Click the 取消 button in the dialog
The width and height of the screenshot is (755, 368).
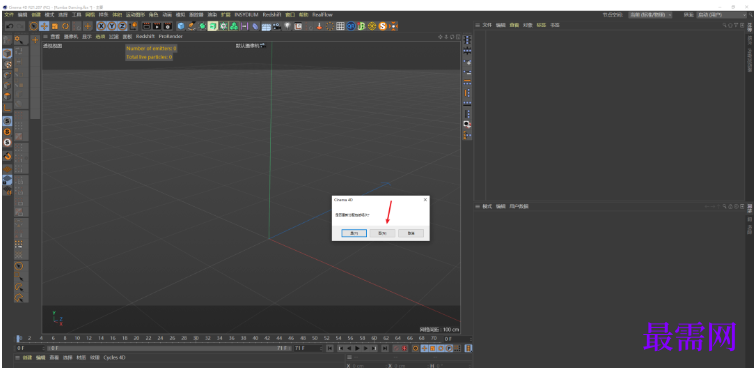[x=411, y=233]
